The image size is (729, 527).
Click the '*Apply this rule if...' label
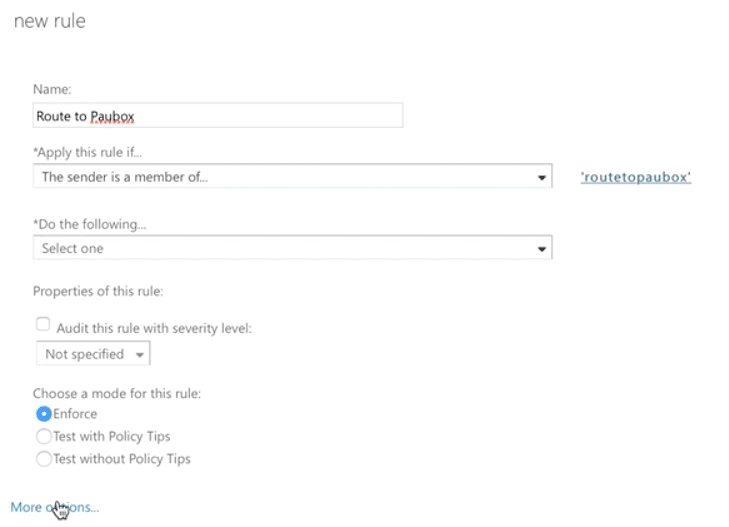pos(87,152)
